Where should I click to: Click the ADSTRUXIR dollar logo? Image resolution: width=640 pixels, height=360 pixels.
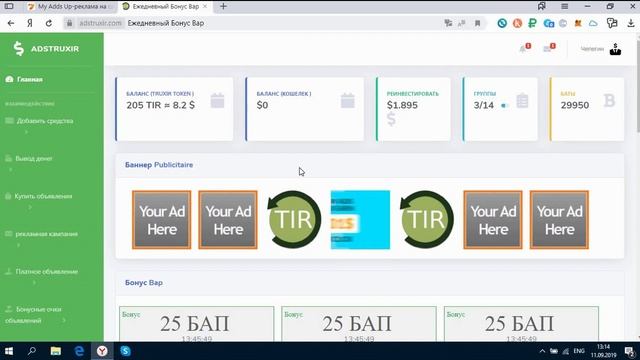click(x=19, y=49)
